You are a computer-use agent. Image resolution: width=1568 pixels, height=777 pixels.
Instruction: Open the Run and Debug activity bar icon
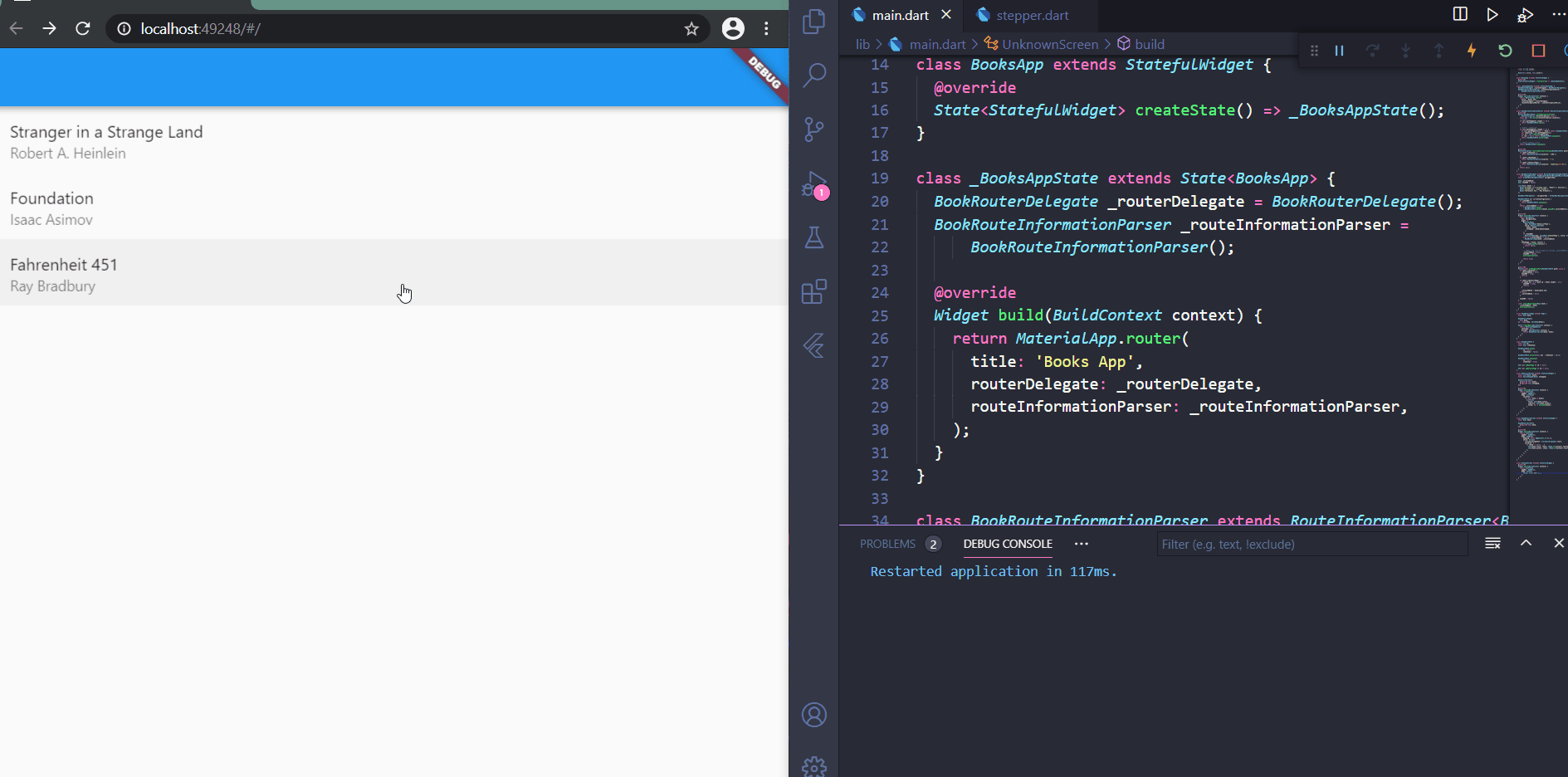pos(814,184)
